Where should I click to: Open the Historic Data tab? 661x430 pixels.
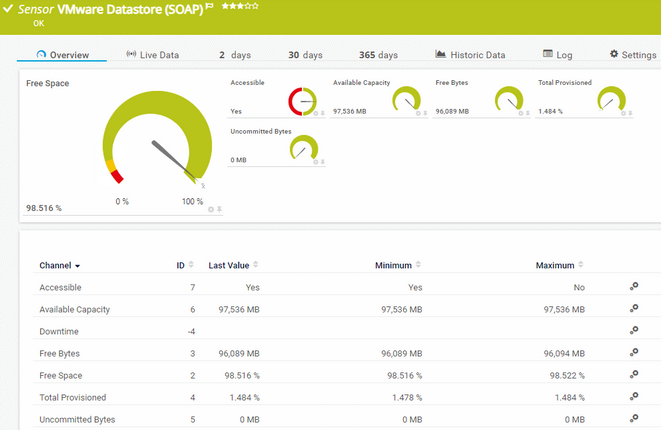470,55
